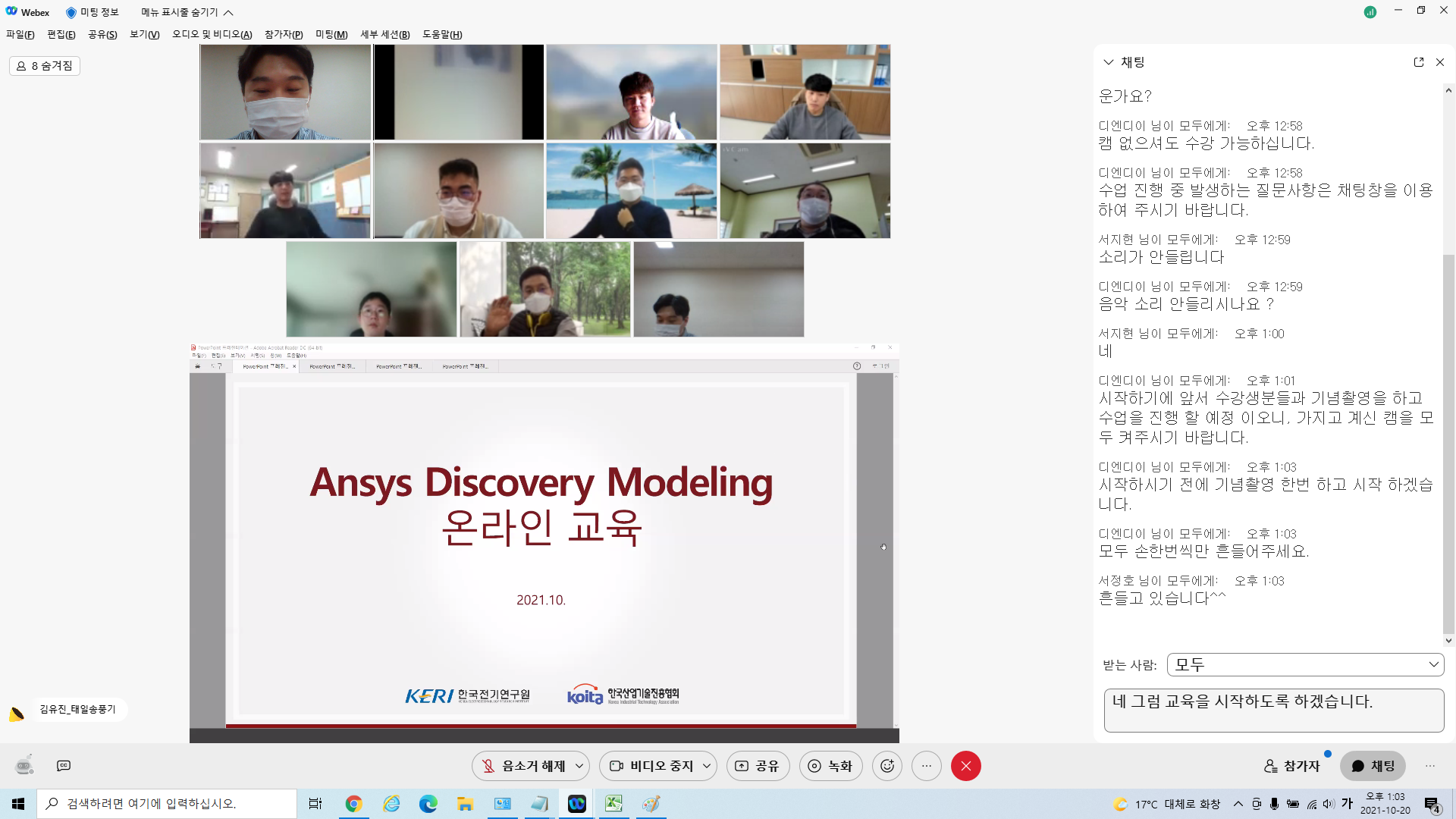Screen dimensions: 1456x819
Task: Open Internet Explorer from taskbar
Action: click(391, 804)
